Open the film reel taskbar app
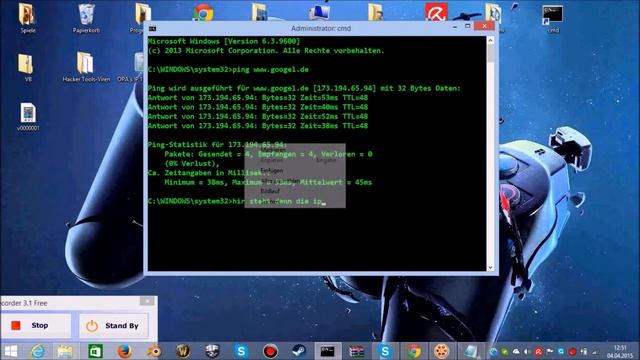Screen dimensions: 640x360 pyautogui.click(x=442, y=351)
